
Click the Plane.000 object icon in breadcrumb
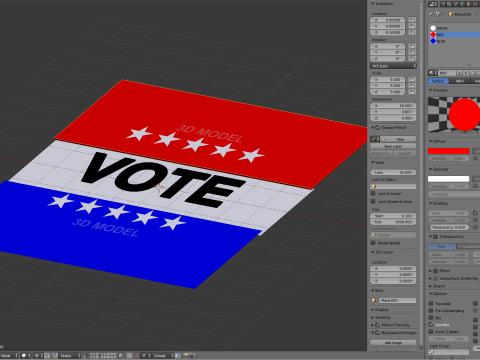tap(451, 14)
